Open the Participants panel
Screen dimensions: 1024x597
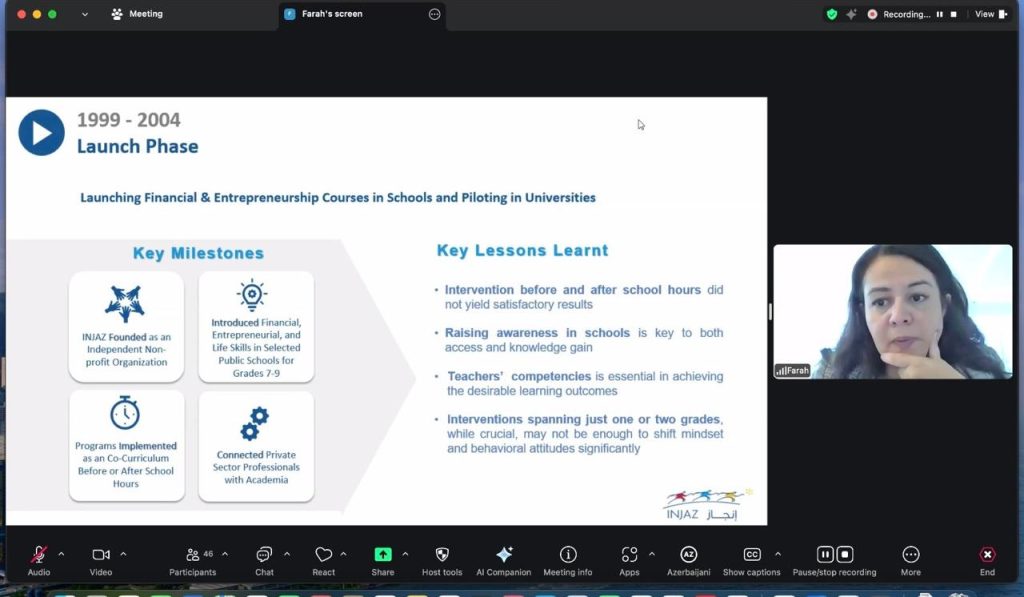click(193, 555)
